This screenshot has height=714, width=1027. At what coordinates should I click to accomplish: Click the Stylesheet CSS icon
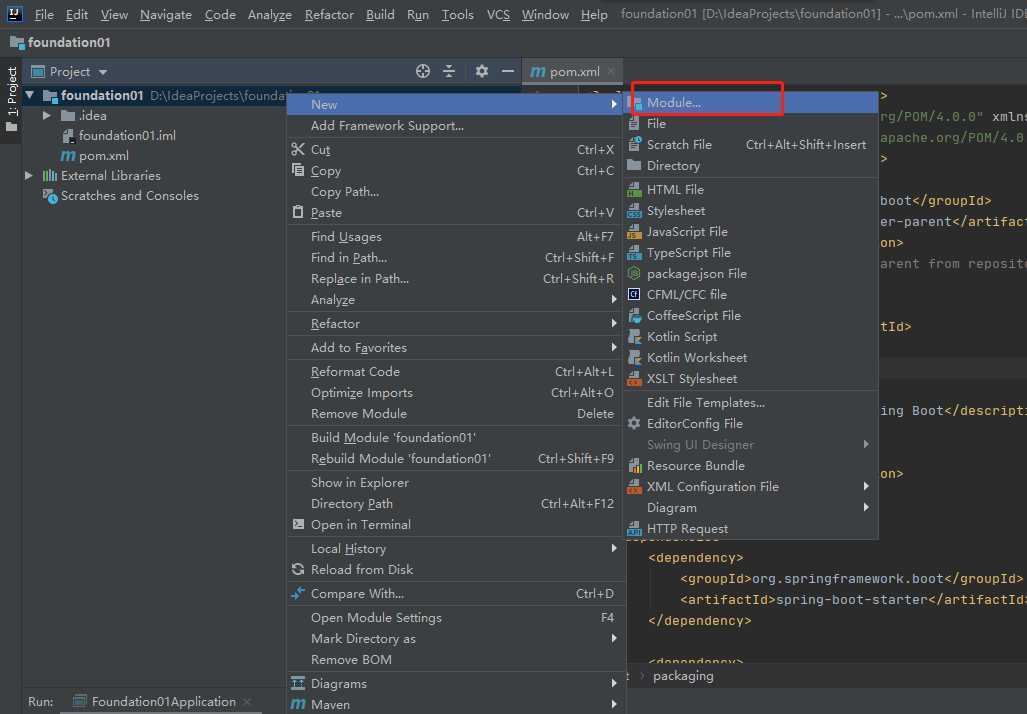click(634, 210)
